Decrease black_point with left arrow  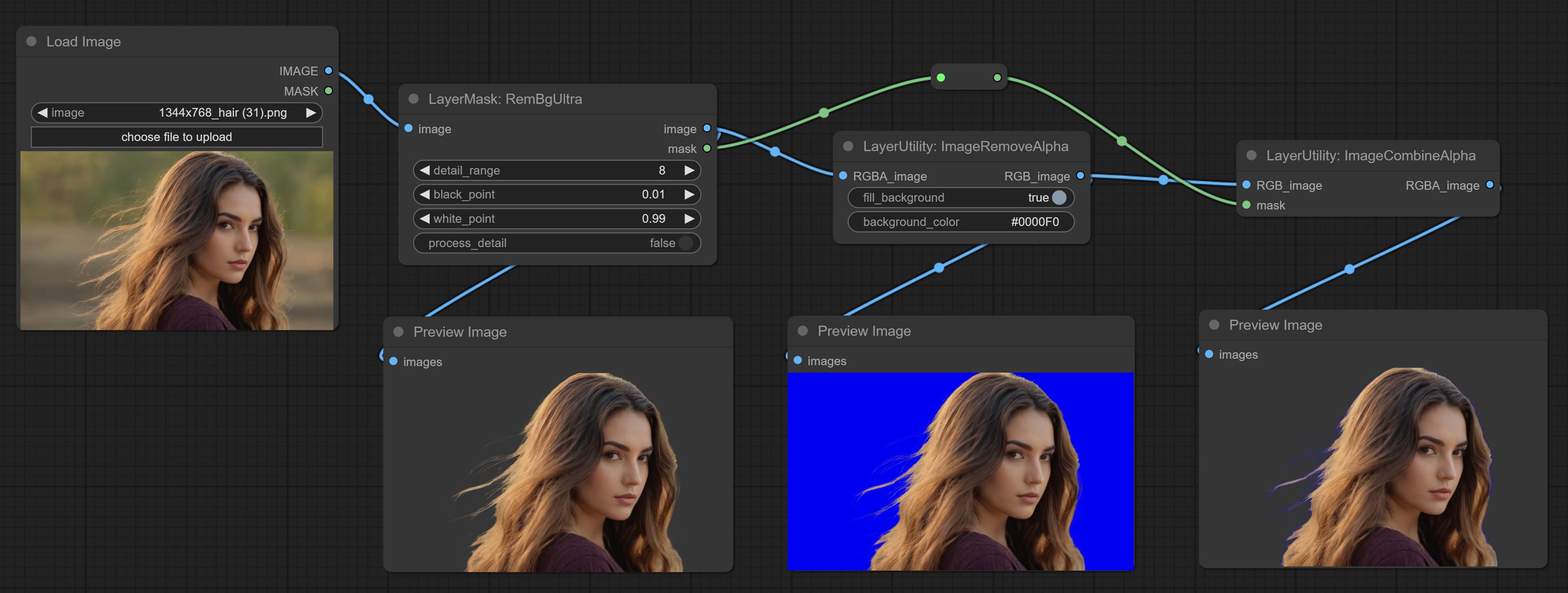425,194
